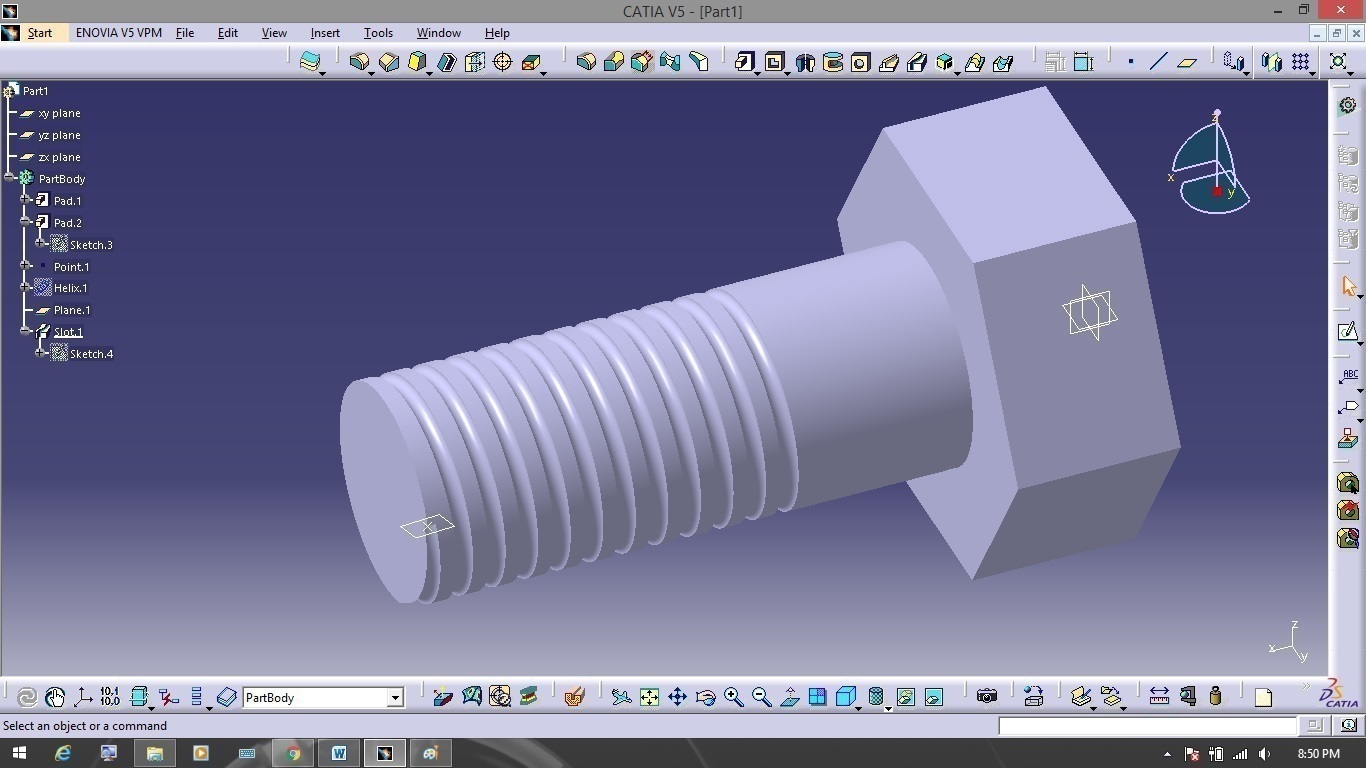
Task: Expand the Pad.1 tree node
Action: click(x=26, y=200)
